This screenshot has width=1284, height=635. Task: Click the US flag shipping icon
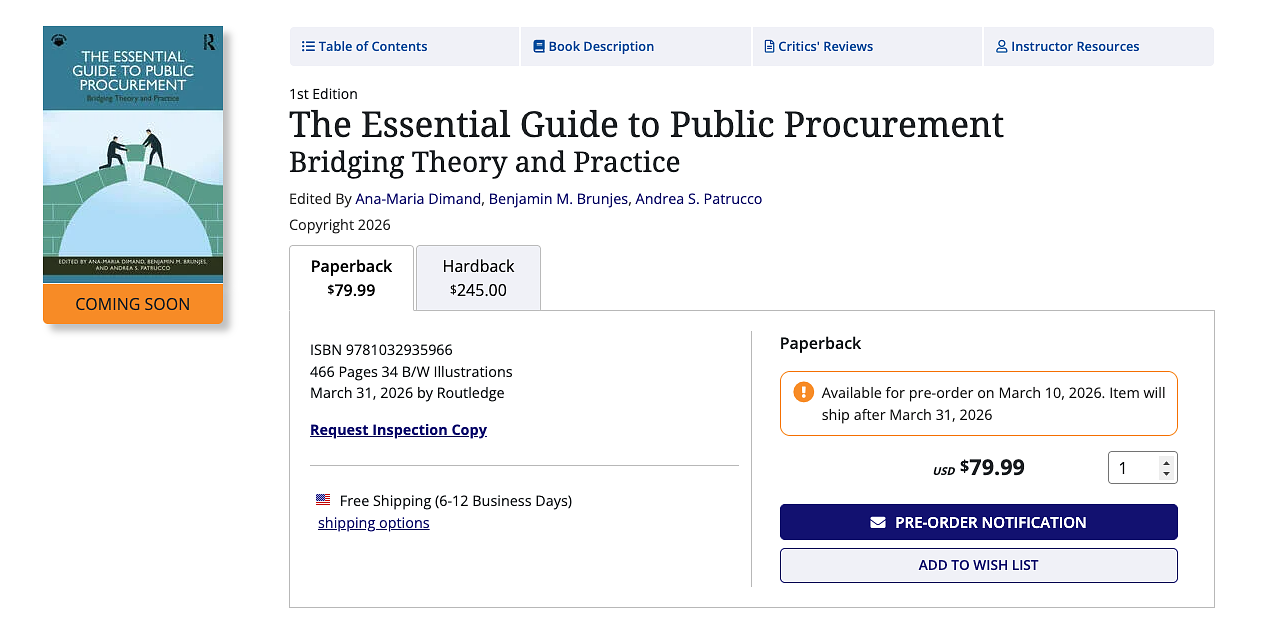click(x=323, y=499)
